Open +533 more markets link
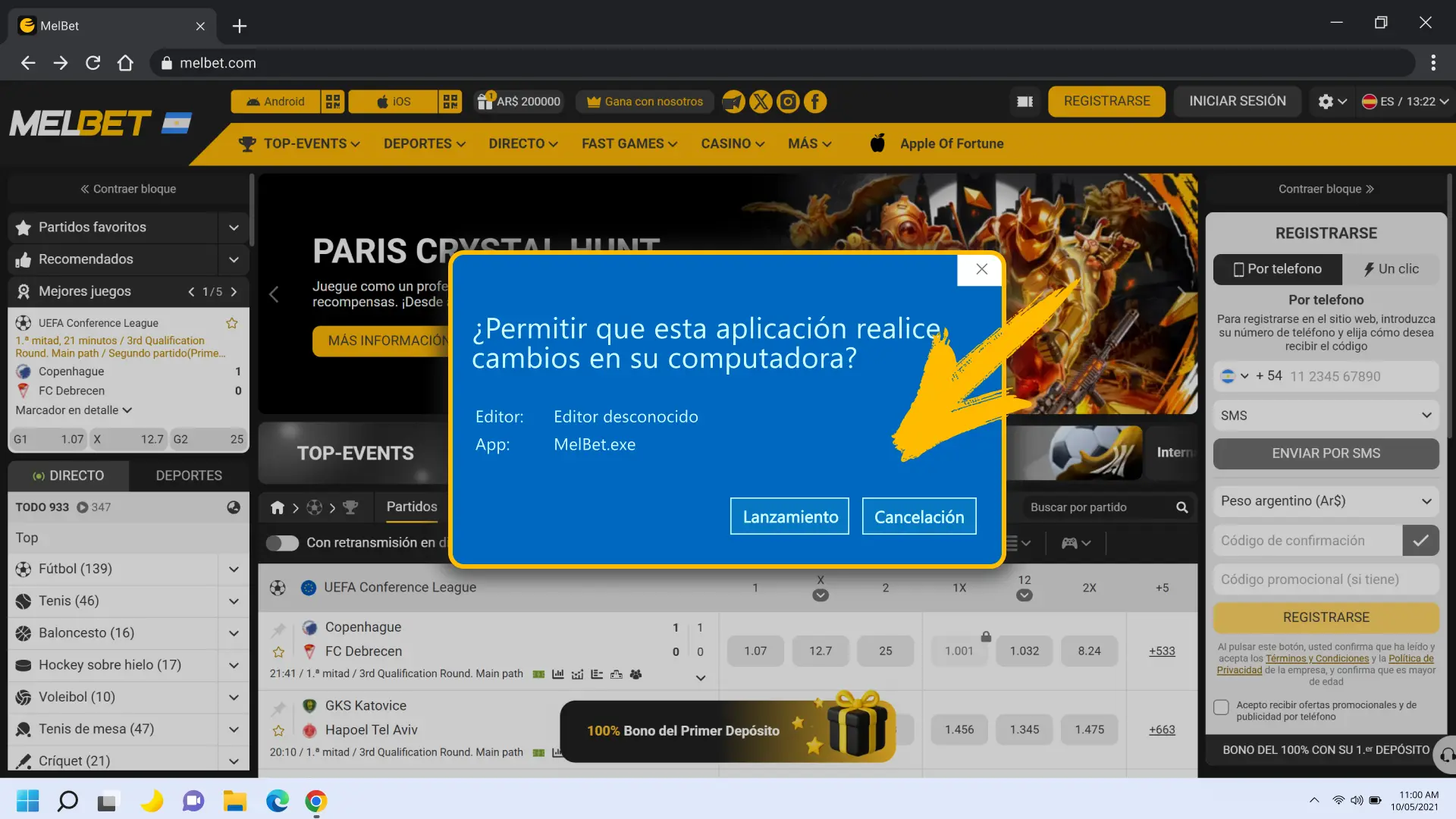1456x819 pixels. 1162,651
